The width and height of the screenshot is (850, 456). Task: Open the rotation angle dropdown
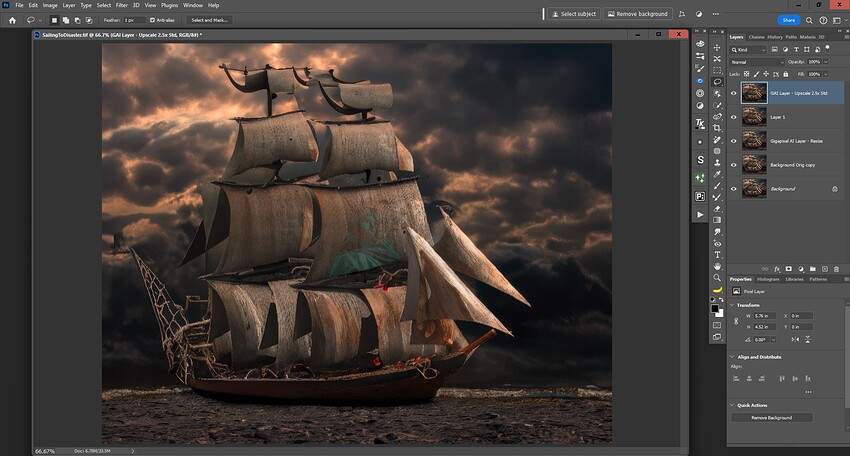click(774, 339)
